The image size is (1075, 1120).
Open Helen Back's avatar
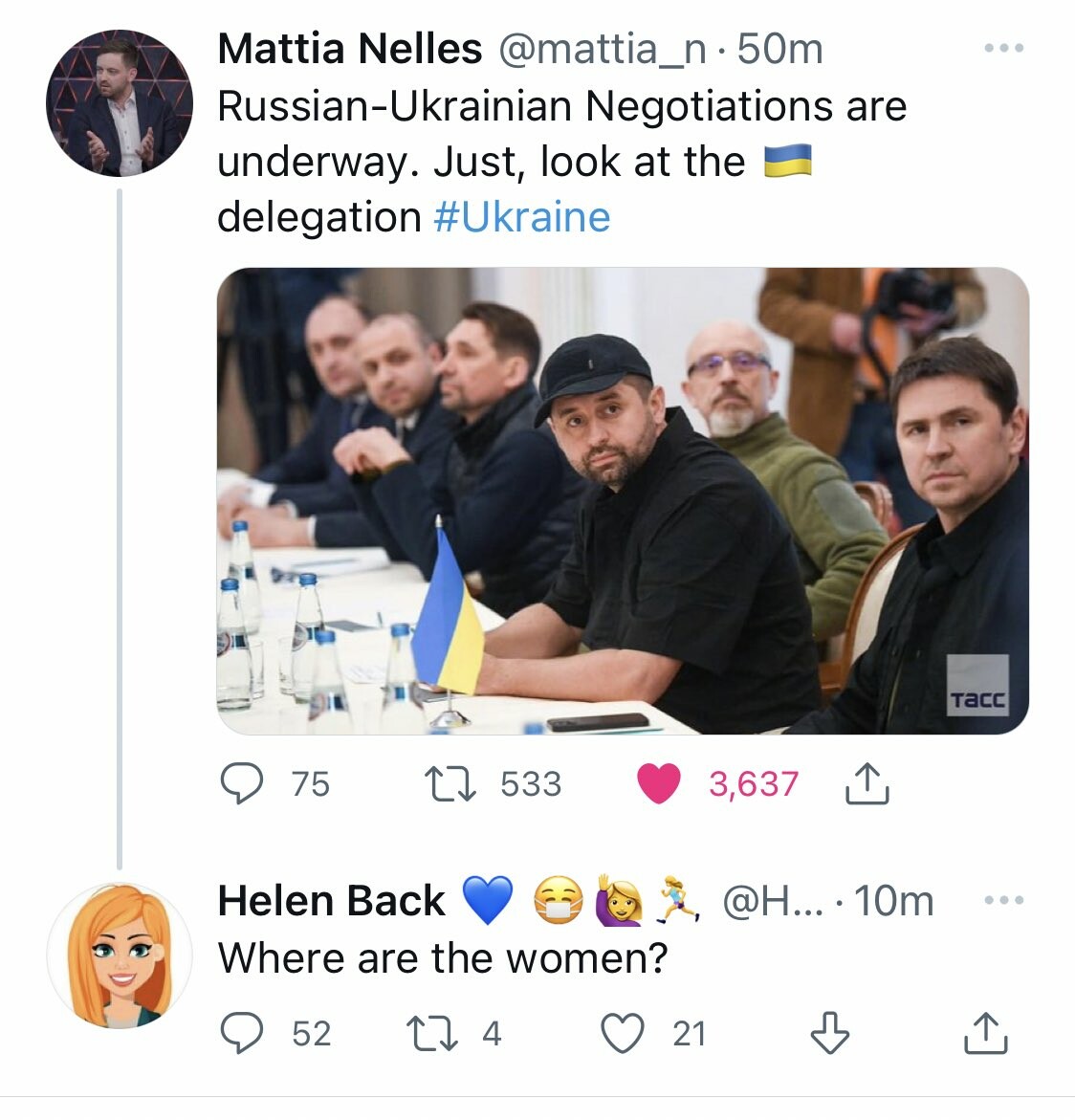[120, 955]
